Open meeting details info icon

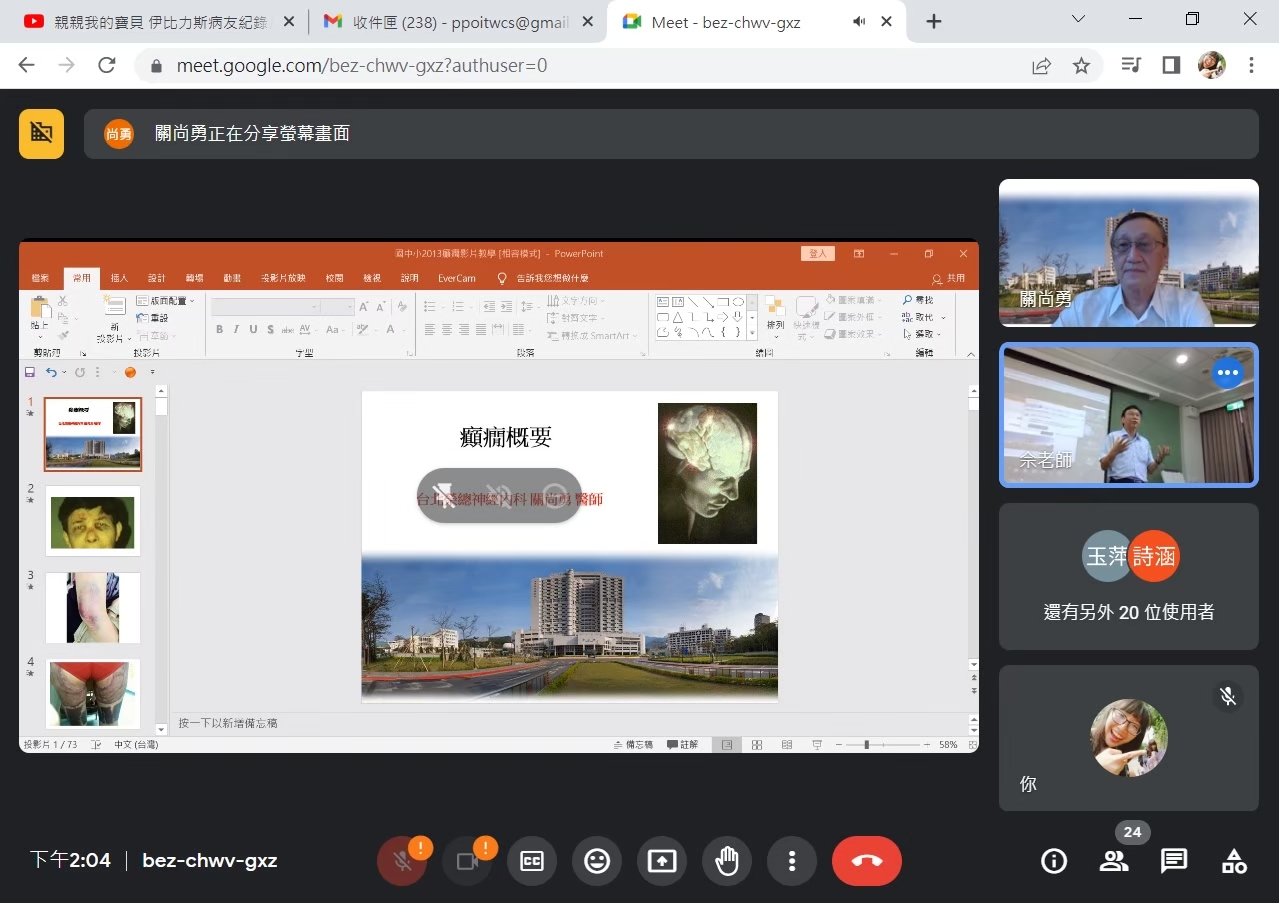pos(1054,861)
